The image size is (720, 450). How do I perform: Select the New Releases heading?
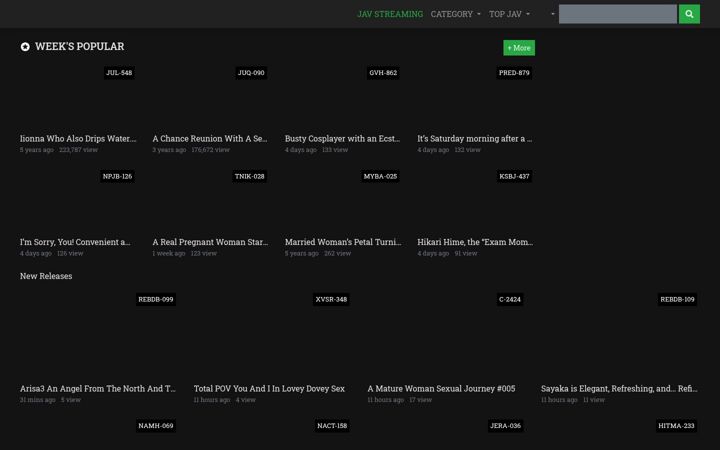46,276
